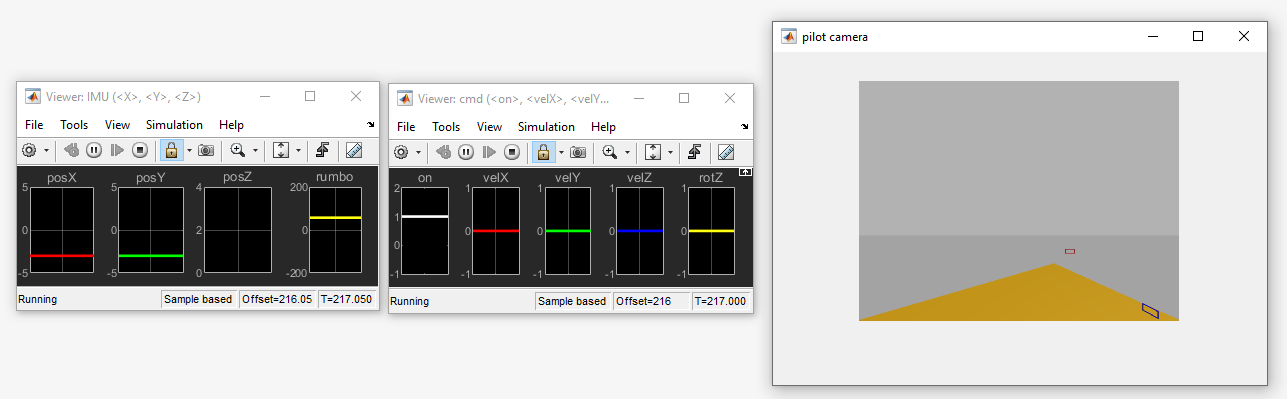Expand gear dropdown arrow in IMU viewer
1287x399 pixels.
point(46,151)
